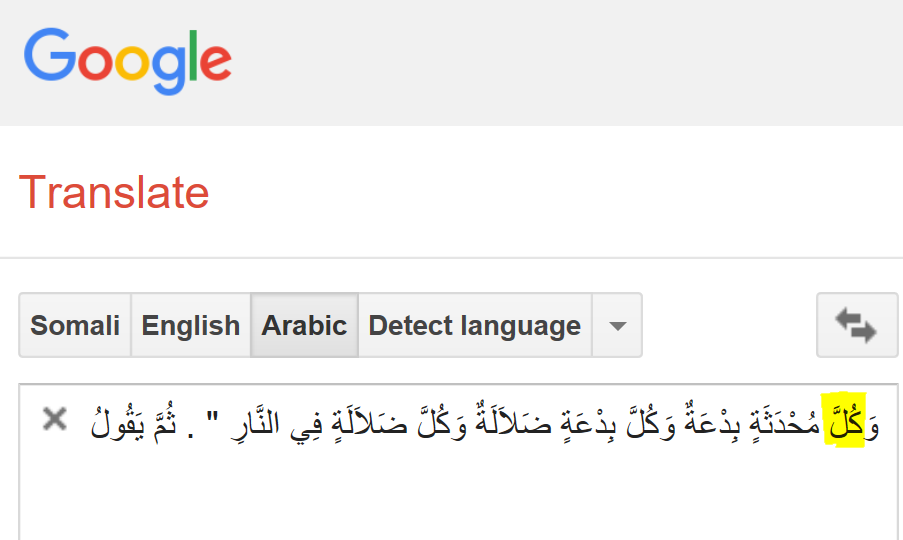Select English as source language
This screenshot has height=540, width=903.
191,325
